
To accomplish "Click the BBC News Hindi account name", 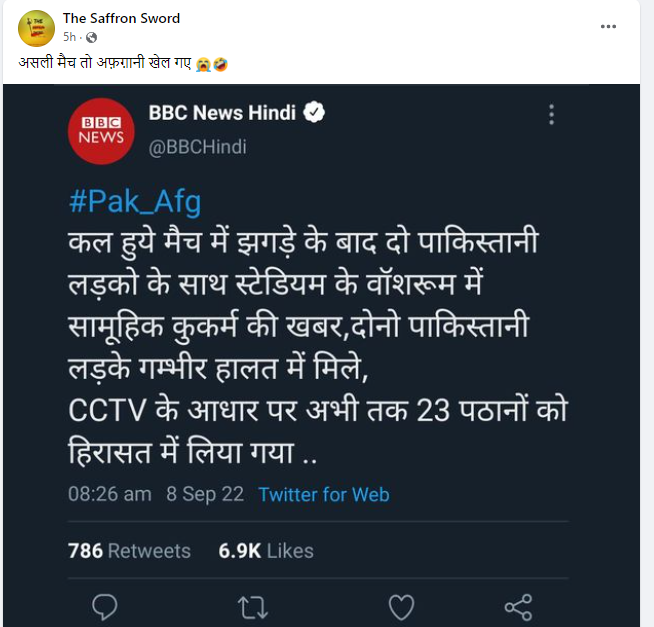I will 222,113.
